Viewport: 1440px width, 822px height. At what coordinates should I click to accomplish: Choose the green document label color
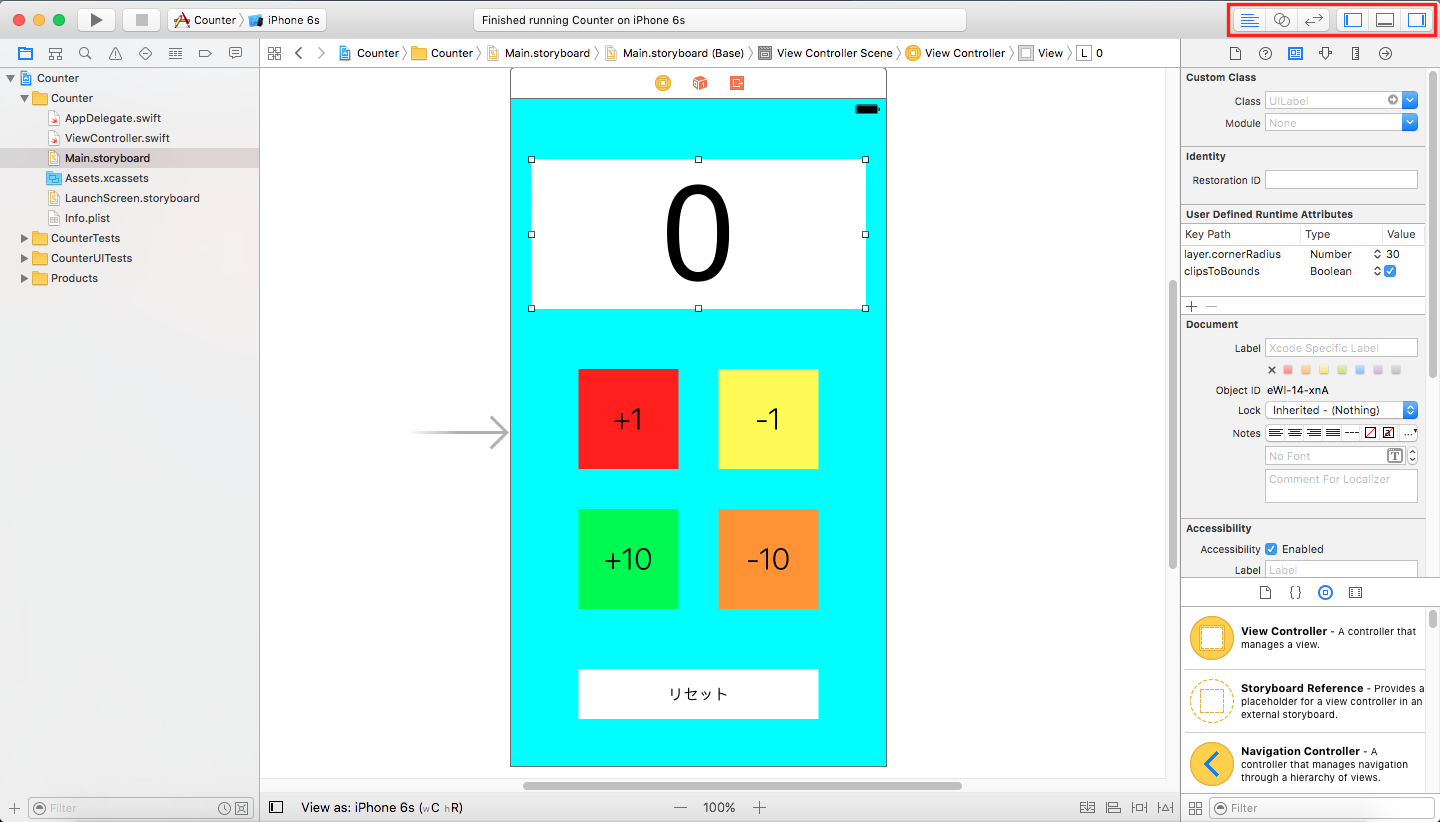(1343, 370)
